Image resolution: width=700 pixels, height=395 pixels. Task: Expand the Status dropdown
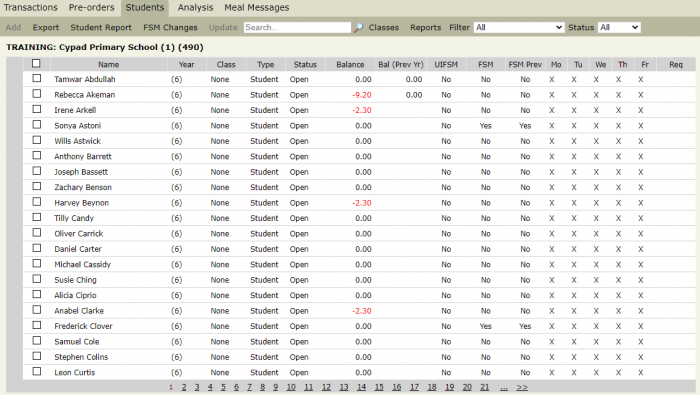click(x=619, y=28)
